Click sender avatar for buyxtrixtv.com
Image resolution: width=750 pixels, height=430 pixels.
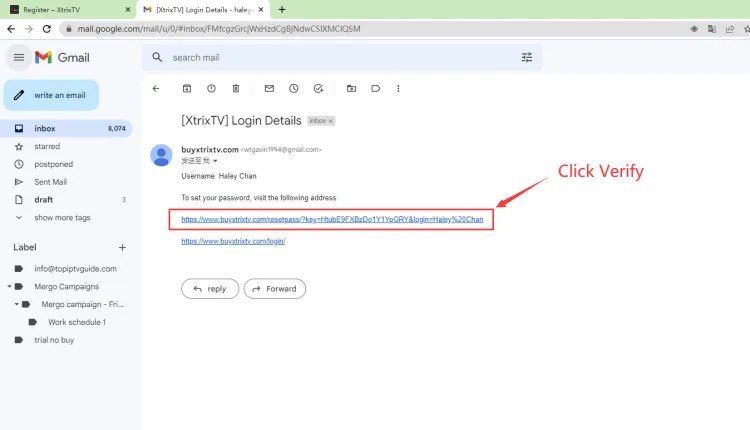(x=161, y=155)
